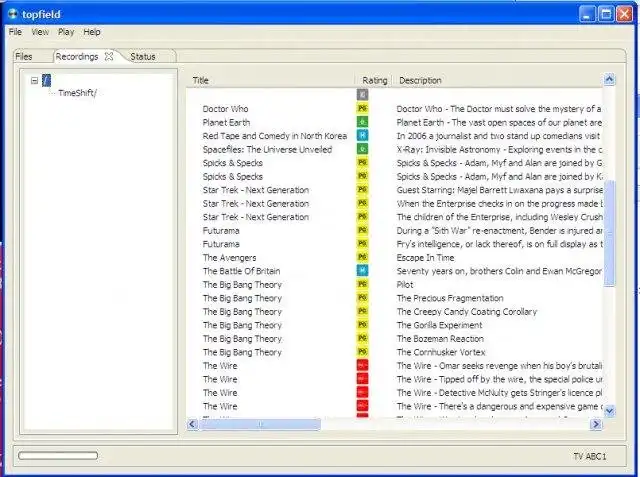Image resolution: width=640 pixels, height=477 pixels.
Task: Click red MA icon for The Wire Omar episode
Action: [x=362, y=365]
